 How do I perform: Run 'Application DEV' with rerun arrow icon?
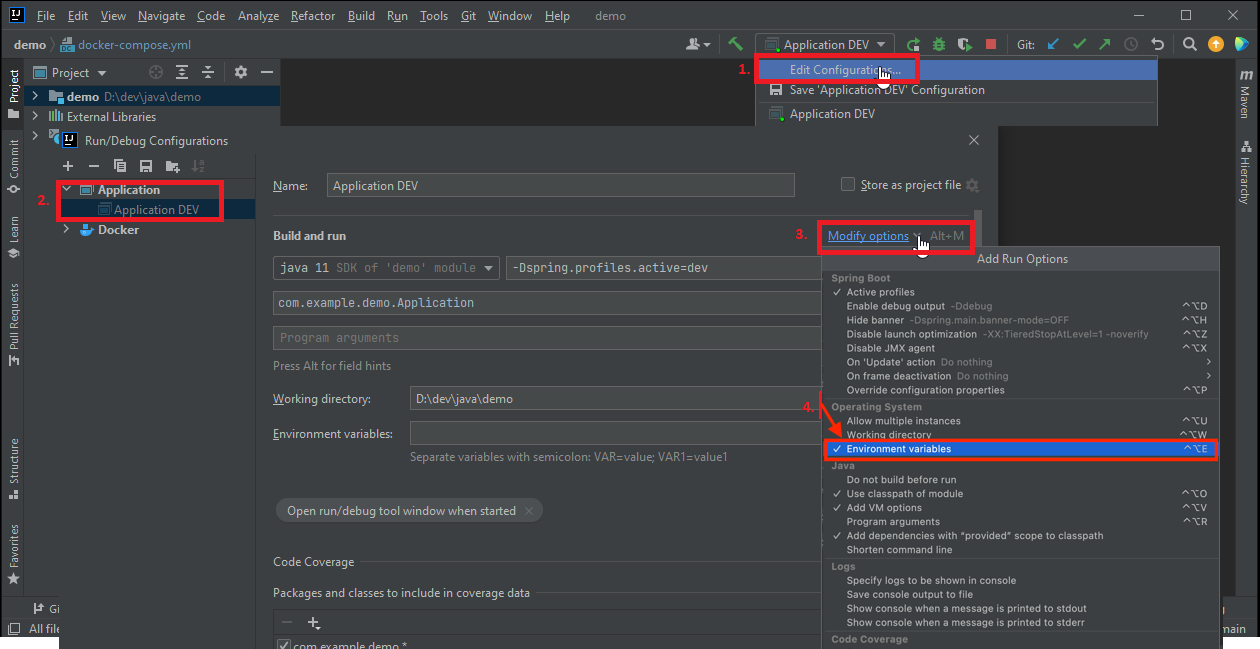tap(913, 44)
